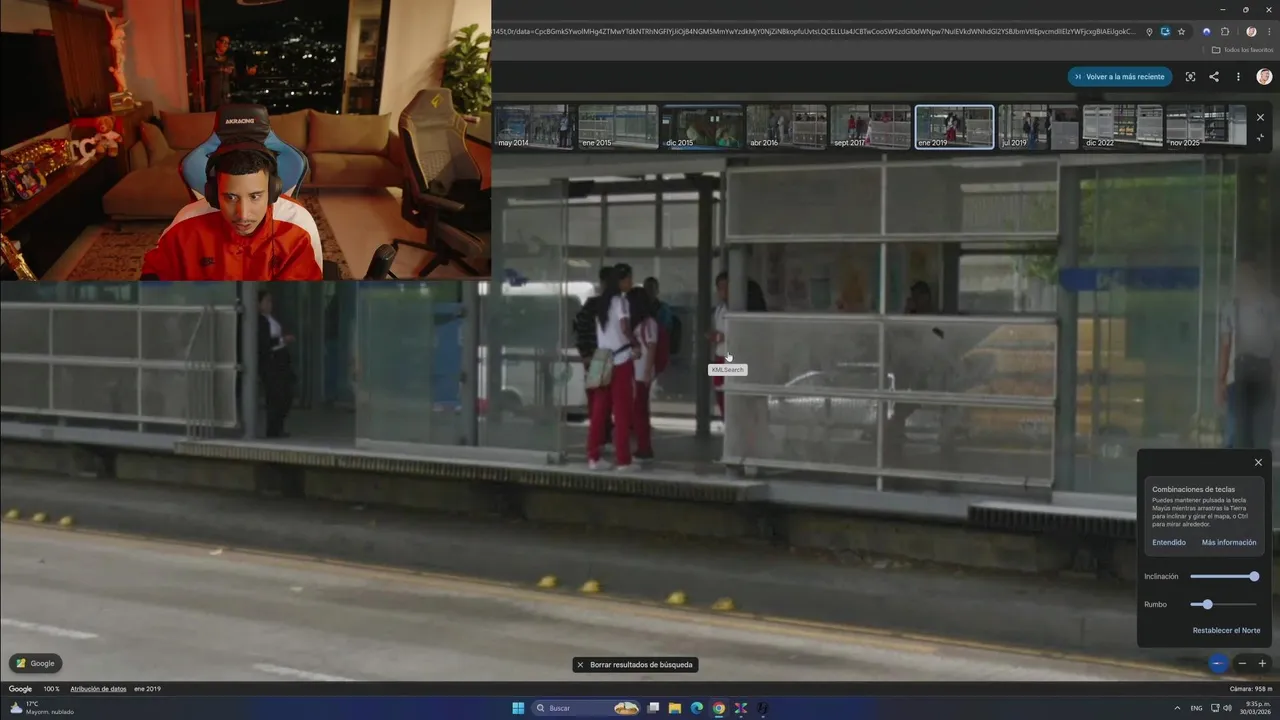Close the historical imagery timeline strip

point(1260,117)
